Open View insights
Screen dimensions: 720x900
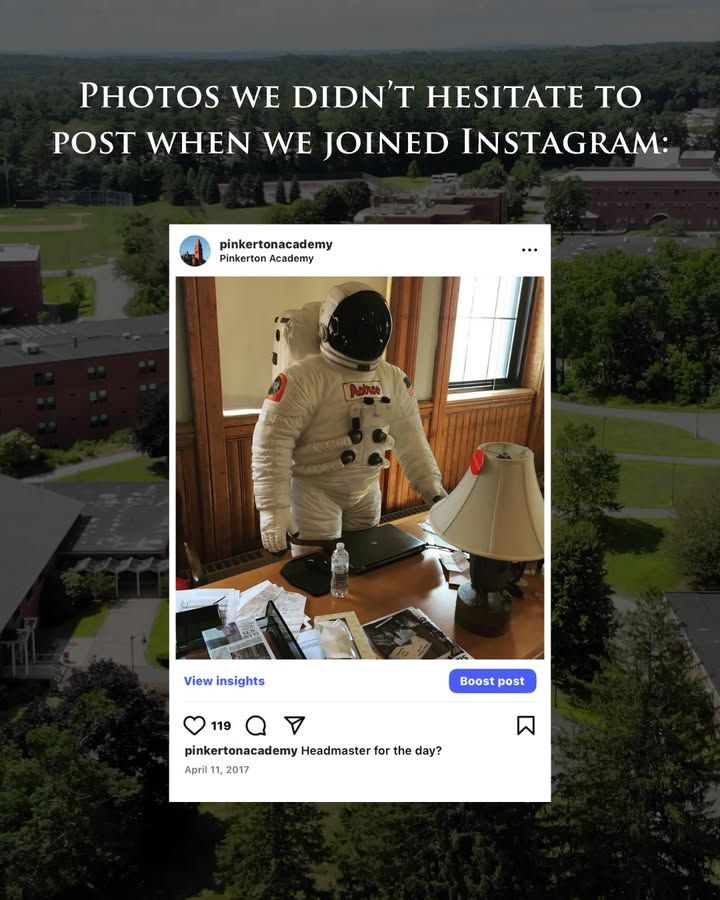tap(224, 681)
